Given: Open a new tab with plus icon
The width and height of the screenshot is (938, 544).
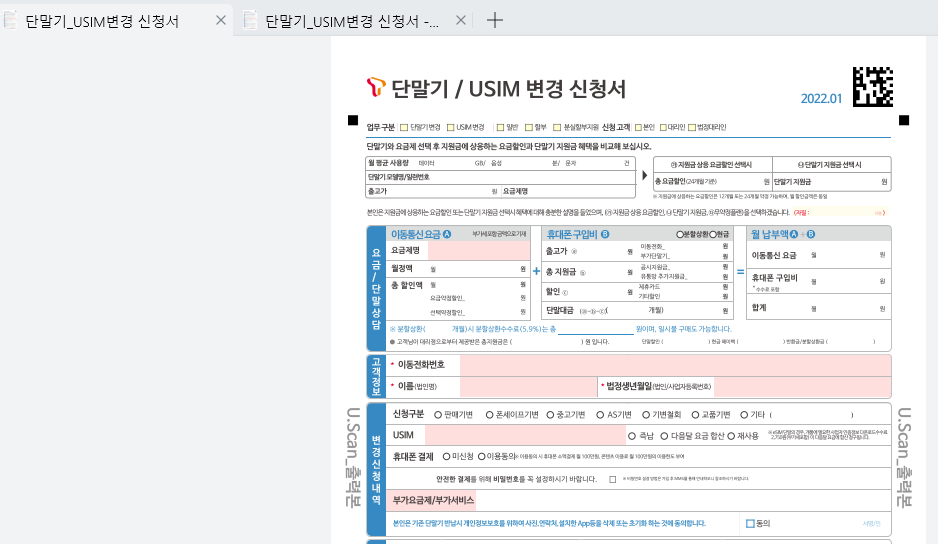Looking at the screenshot, I should (x=495, y=20).
